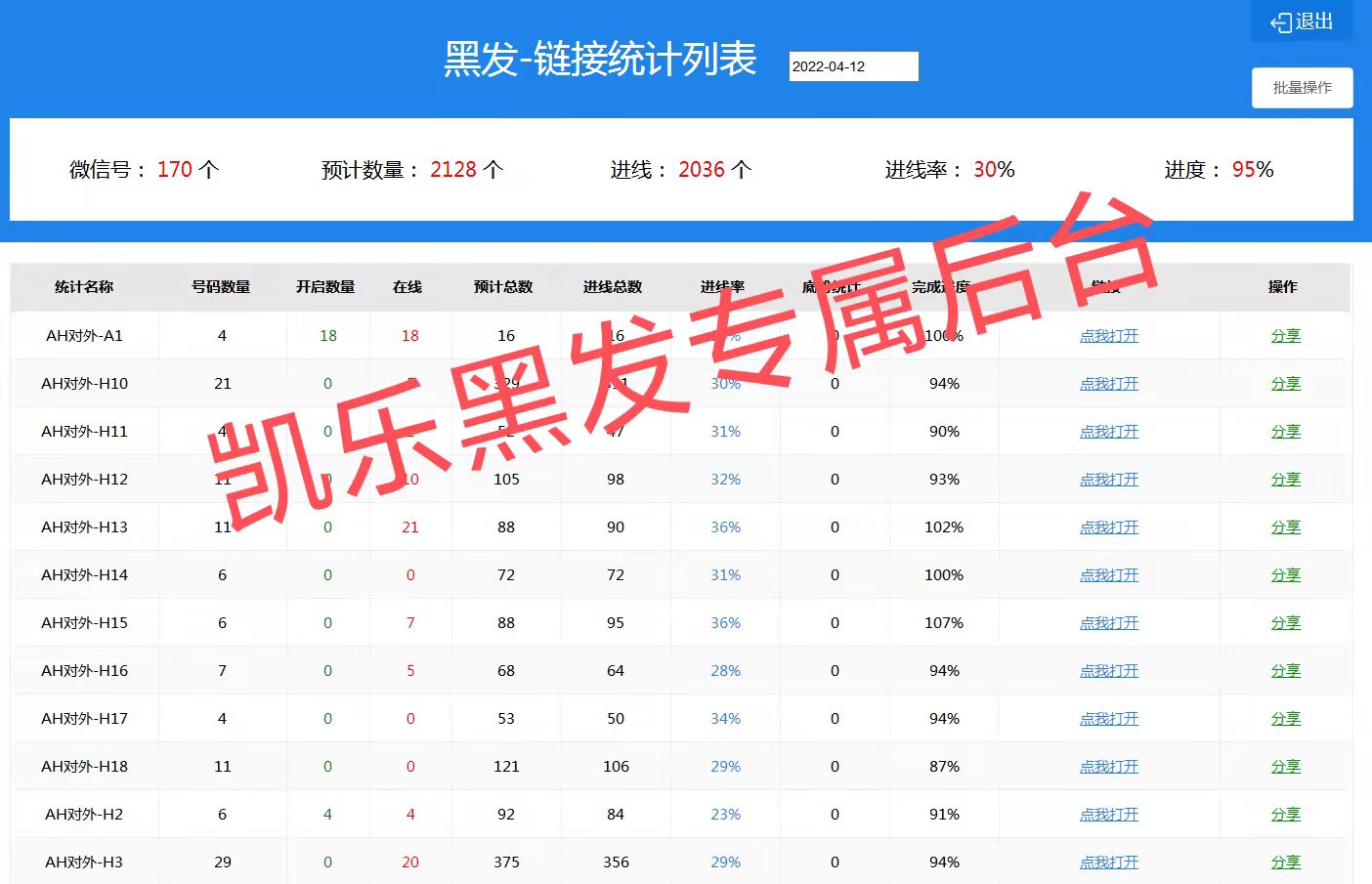Click 分享 share link for AH对外-H11
1372x884 pixels.
tap(1286, 432)
